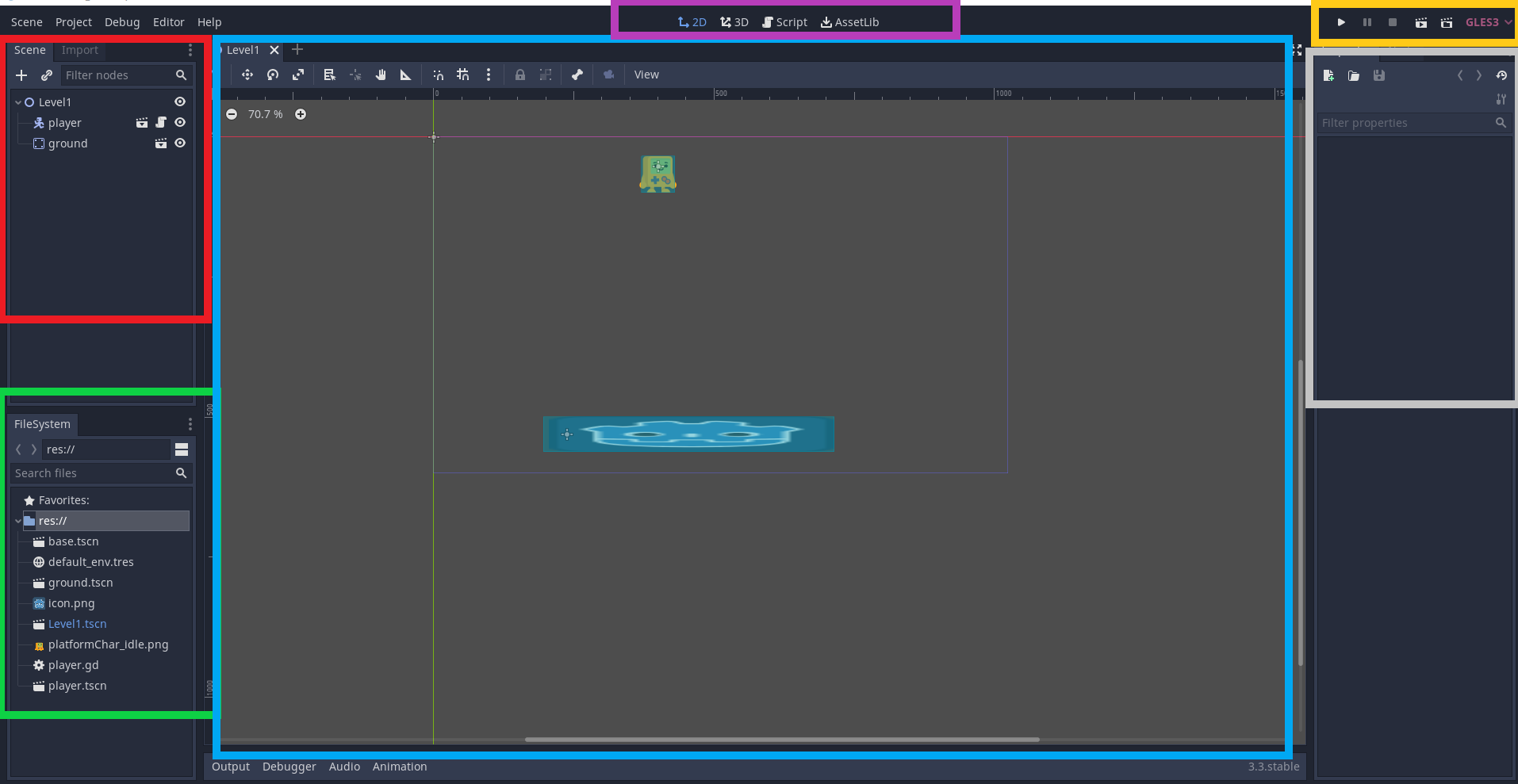This screenshot has height=784, width=1518.
Task: Open player's instanced scene icon
Action: 142,122
